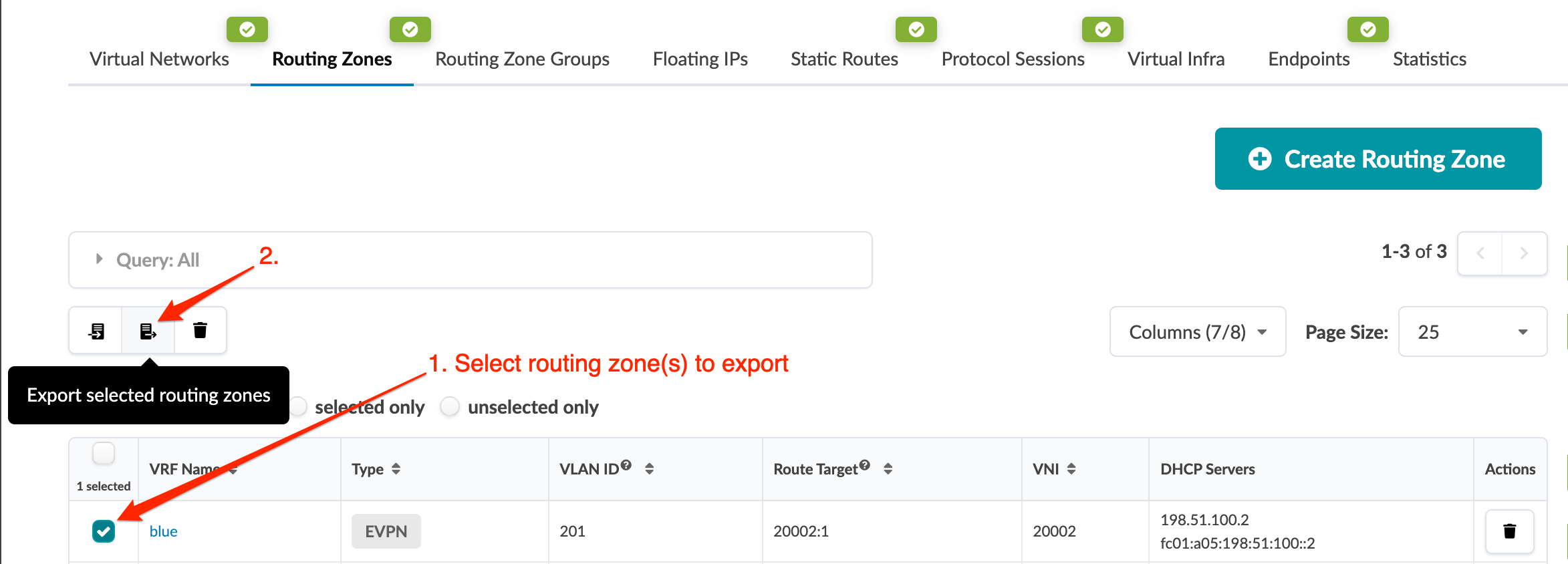Screen dimensions: 1568x564
Task: Sort by VLAN ID column arrows
Action: pos(649,469)
